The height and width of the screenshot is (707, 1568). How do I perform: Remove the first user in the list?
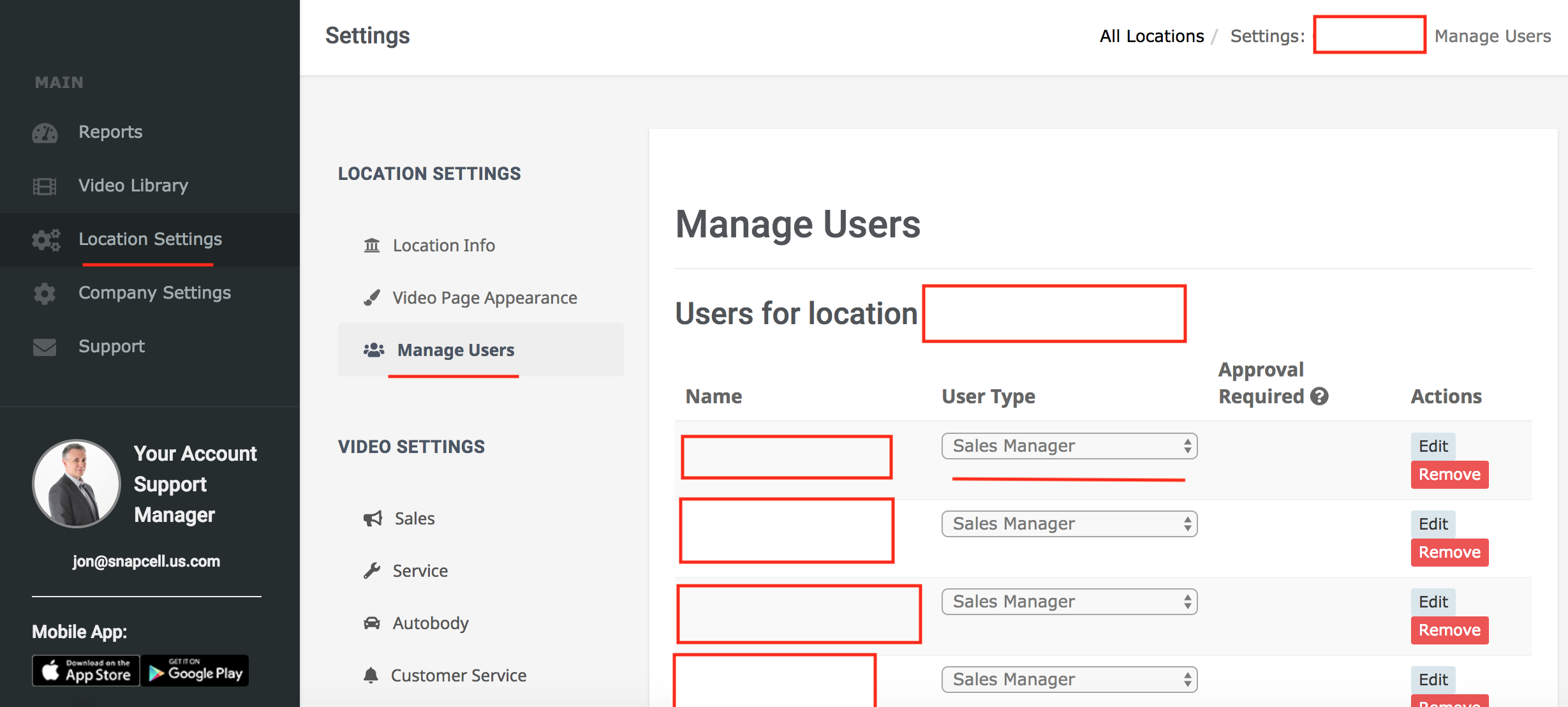[1449, 475]
